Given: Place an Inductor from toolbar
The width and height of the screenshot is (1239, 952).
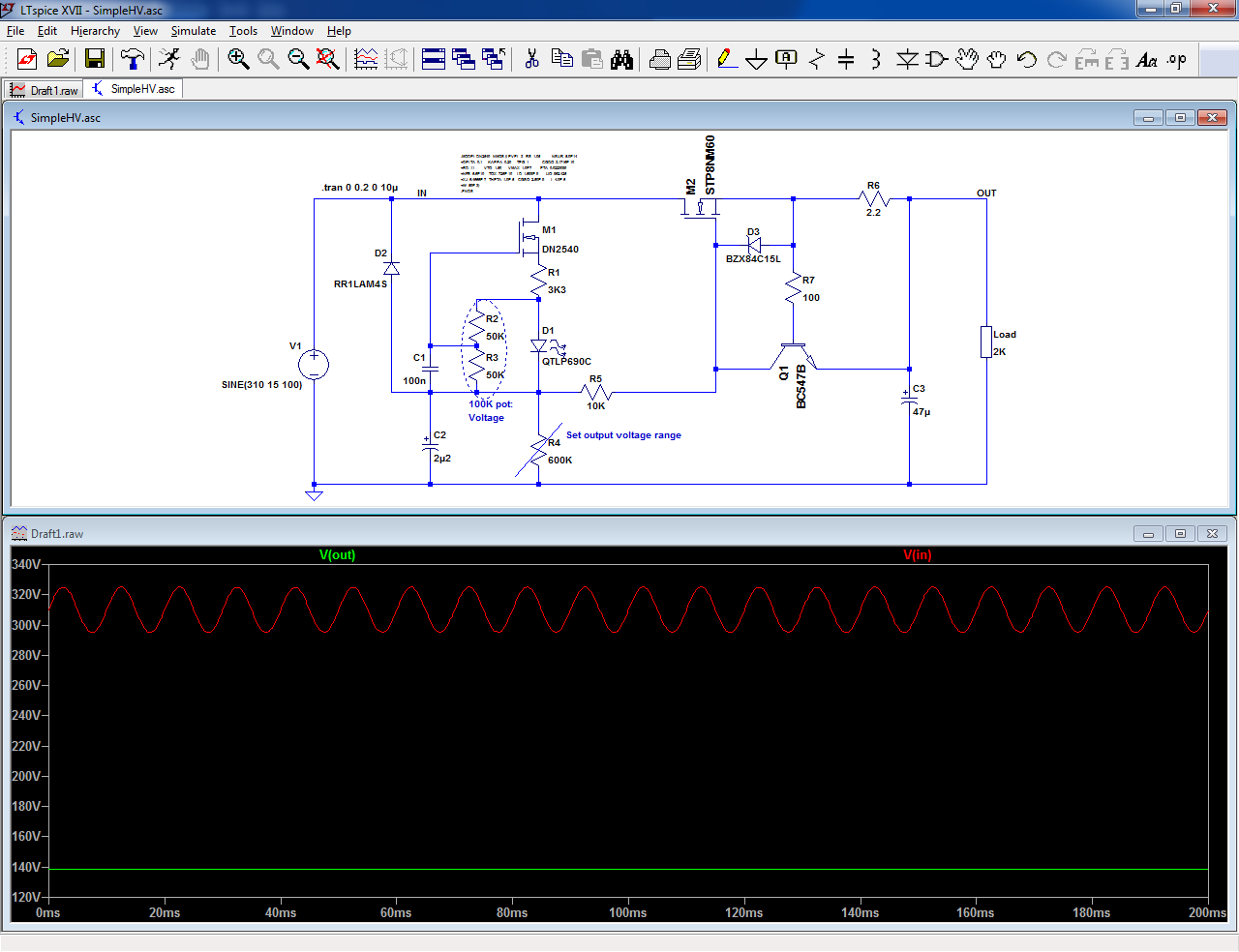Looking at the screenshot, I should pyautogui.click(x=876, y=59).
